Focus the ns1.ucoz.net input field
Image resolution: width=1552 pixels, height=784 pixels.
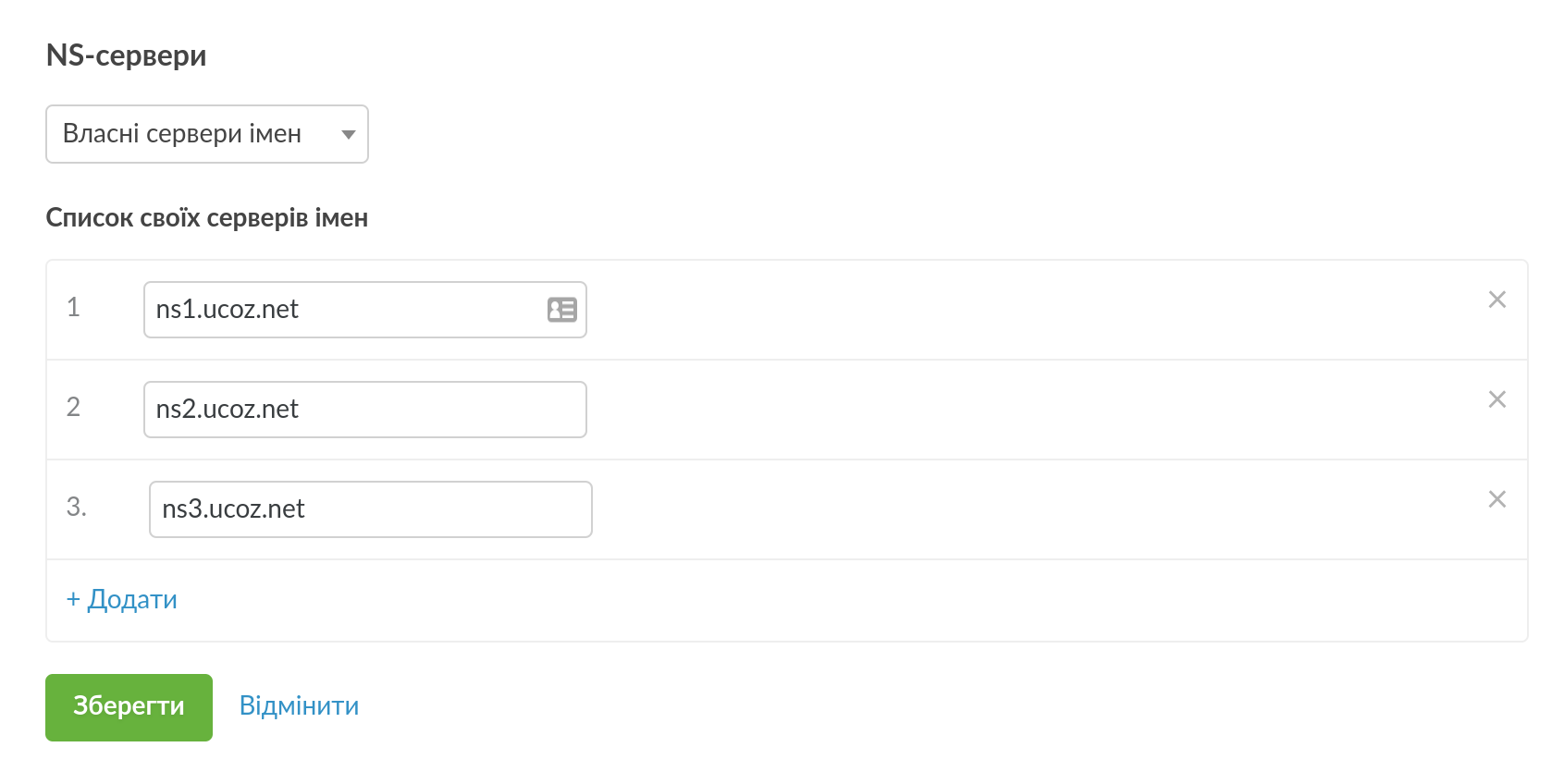click(x=342, y=310)
